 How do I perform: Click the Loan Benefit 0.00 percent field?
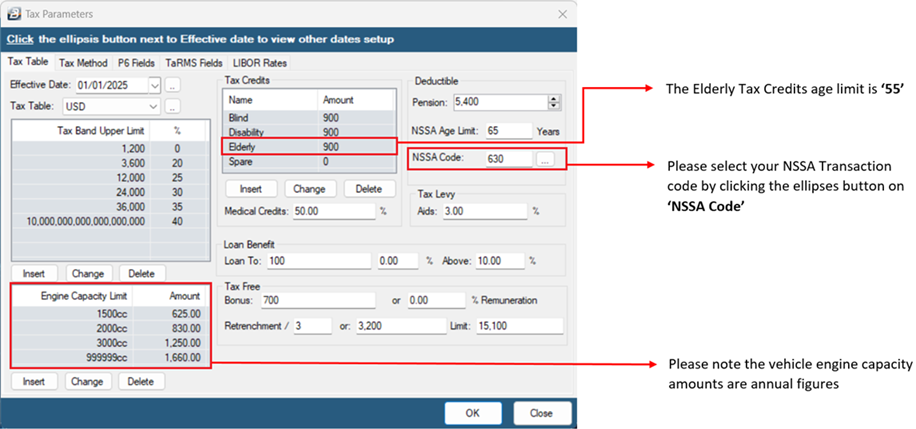pyautogui.click(x=398, y=261)
